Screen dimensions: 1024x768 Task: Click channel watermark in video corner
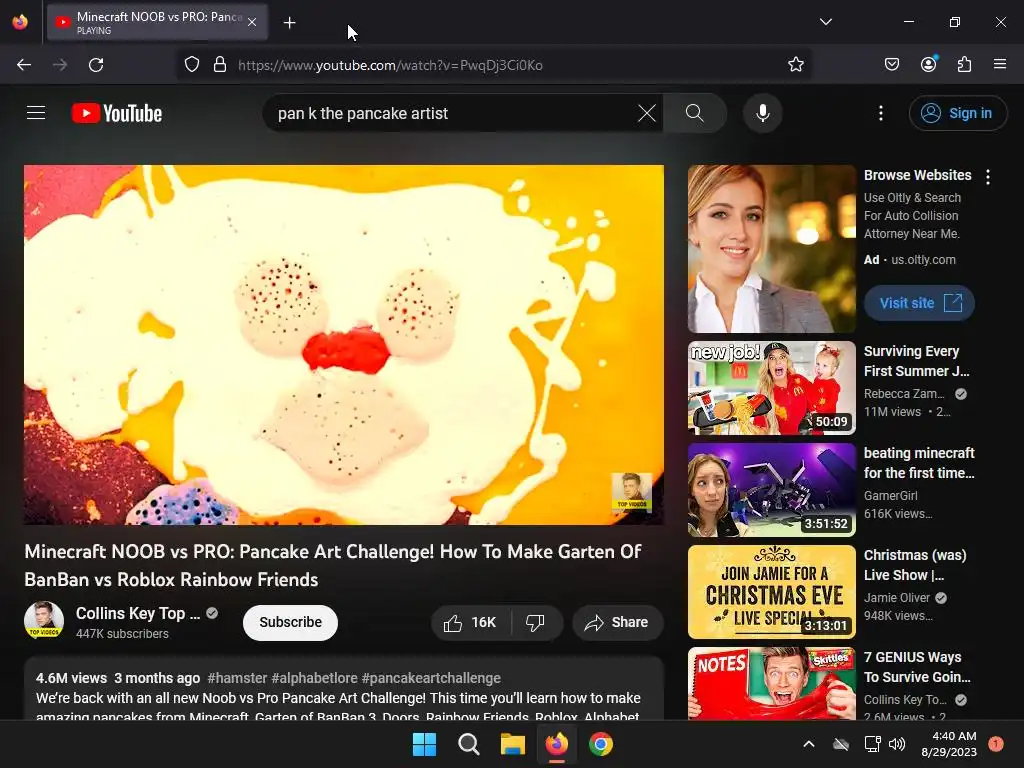coord(631,491)
